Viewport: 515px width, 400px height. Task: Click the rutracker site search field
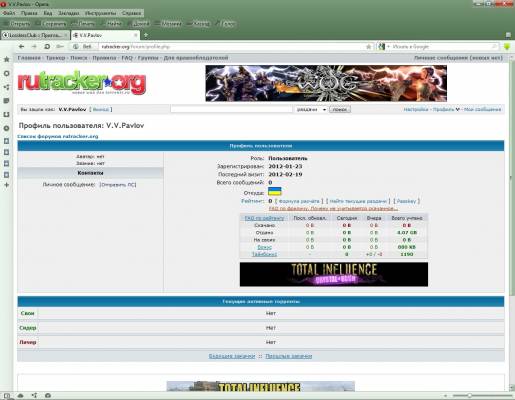231,109
